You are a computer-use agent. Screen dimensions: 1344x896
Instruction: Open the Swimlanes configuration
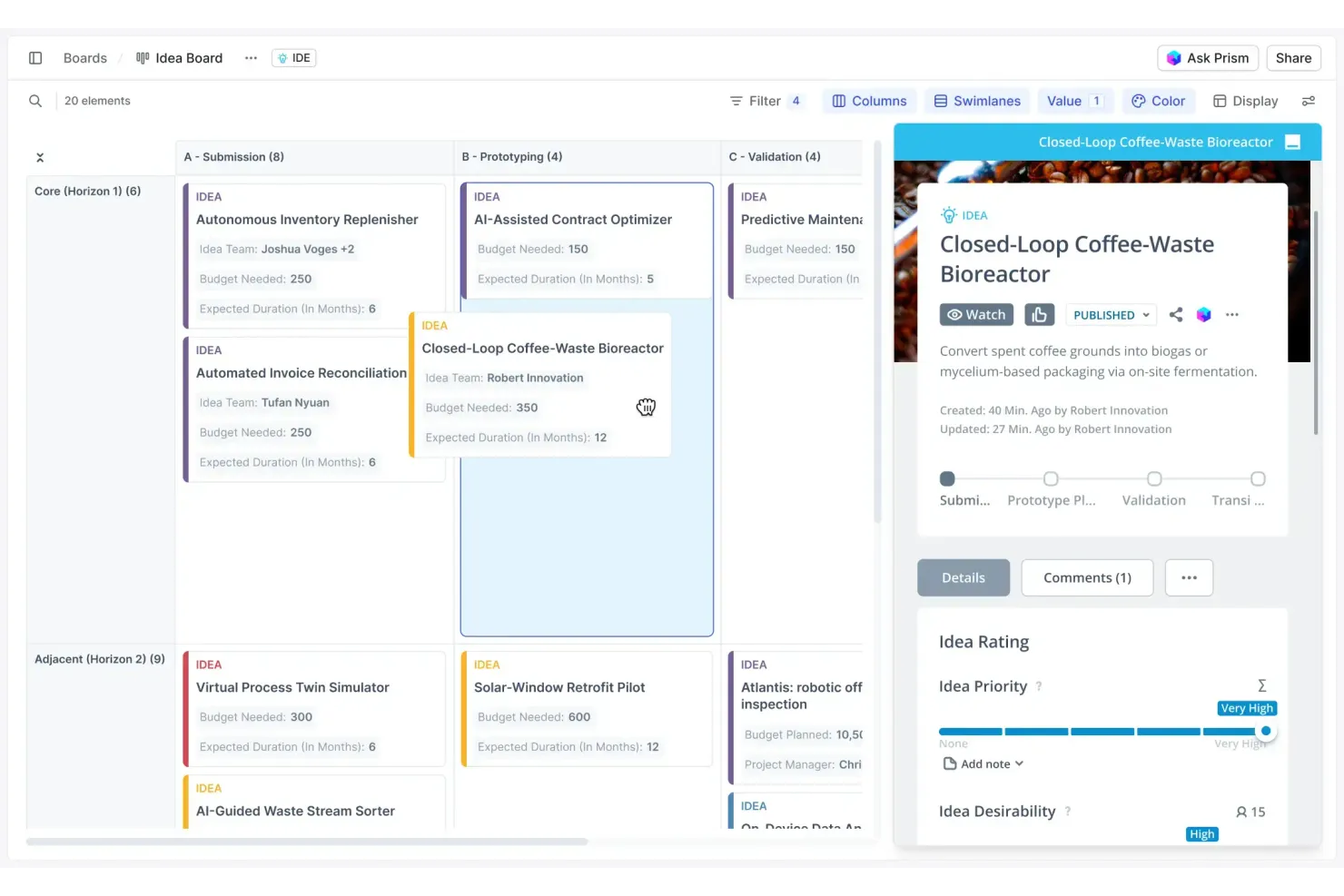coord(978,101)
